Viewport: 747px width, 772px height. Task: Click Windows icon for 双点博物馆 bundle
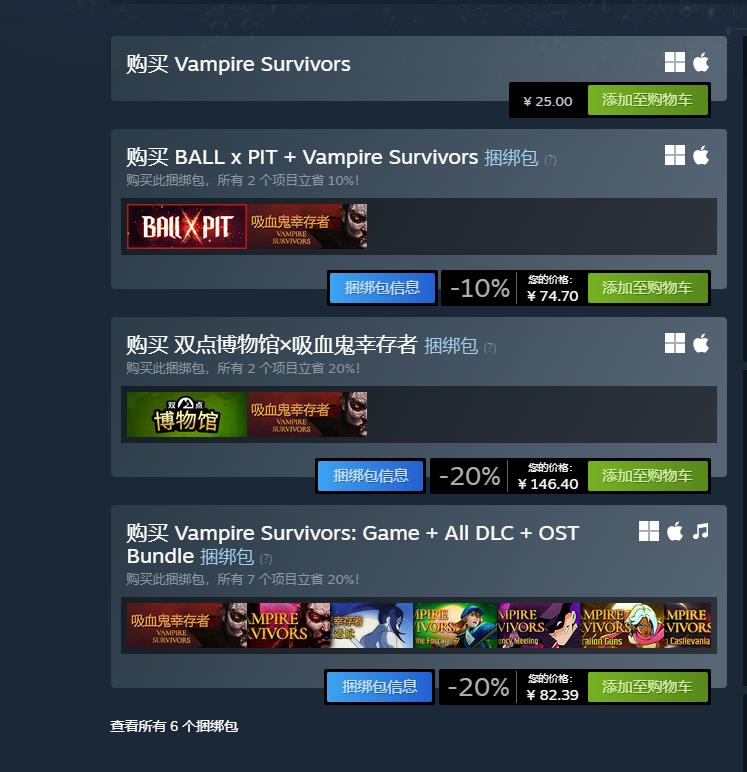[x=674, y=343]
